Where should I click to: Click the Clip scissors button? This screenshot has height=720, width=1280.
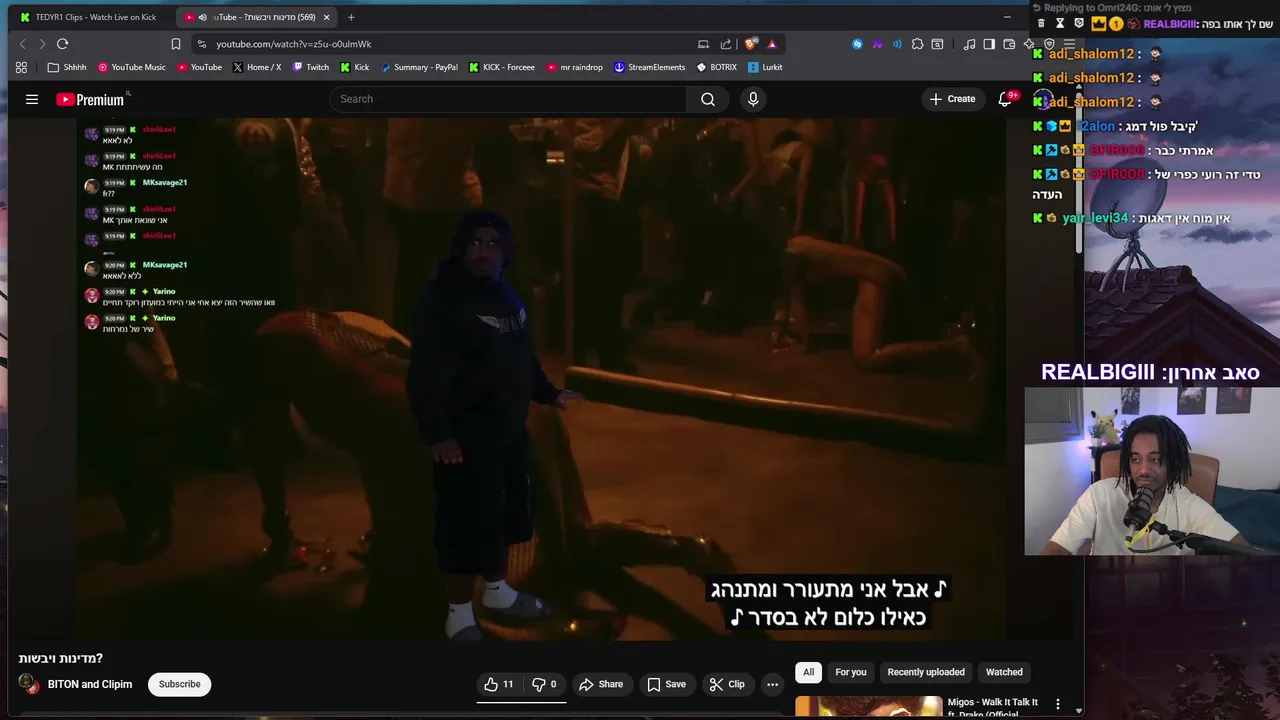[x=727, y=684]
